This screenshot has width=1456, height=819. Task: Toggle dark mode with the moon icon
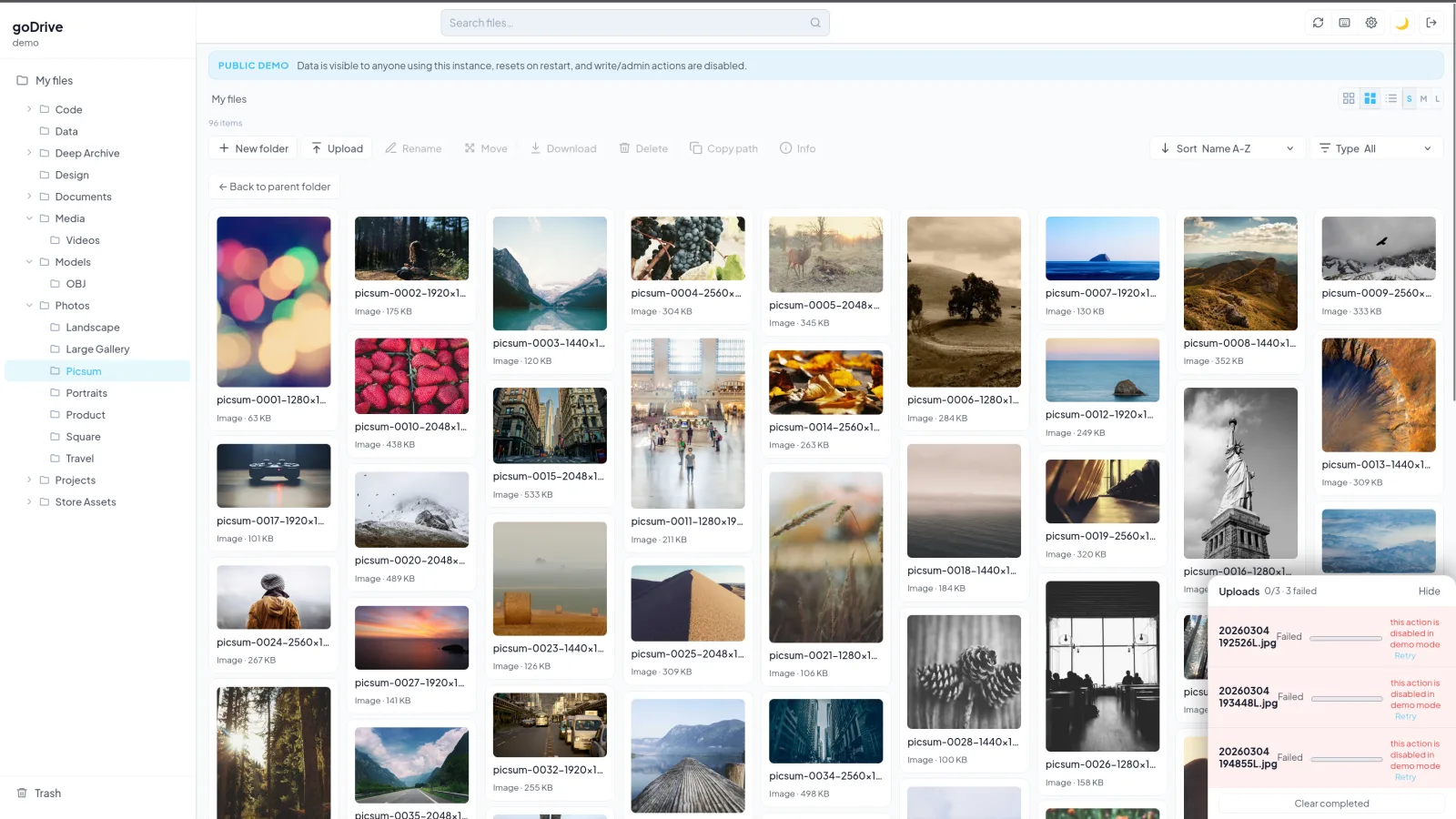pyautogui.click(x=1402, y=23)
